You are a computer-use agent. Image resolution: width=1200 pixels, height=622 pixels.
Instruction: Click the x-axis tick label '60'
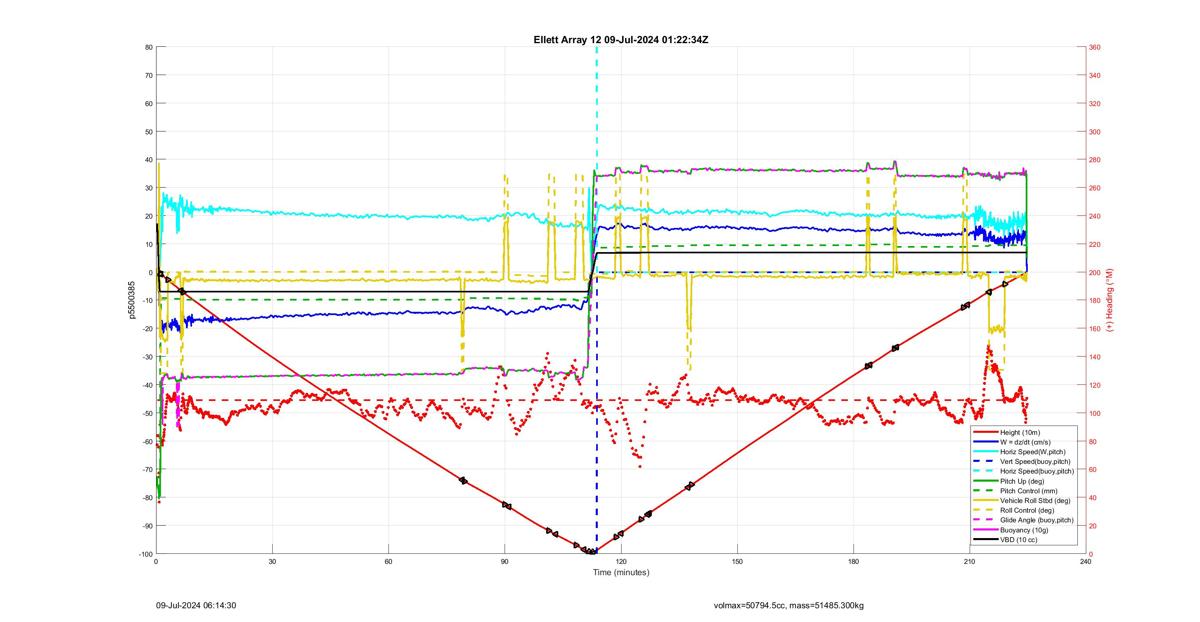coord(388,561)
